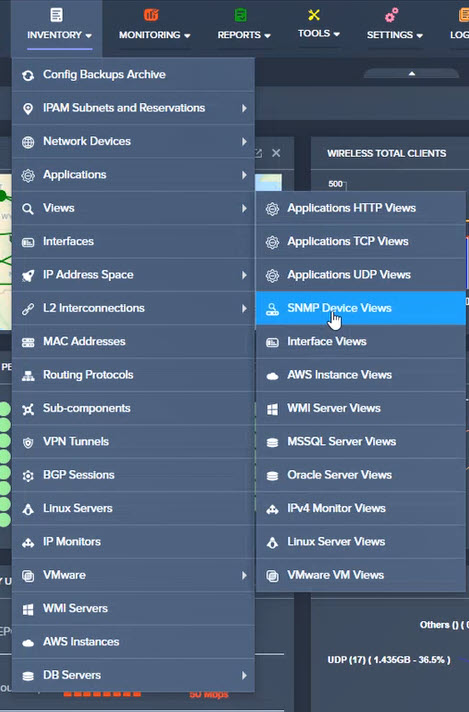Click the Config Backups Archive refresh icon
The width and height of the screenshot is (469, 712).
[x=28, y=75]
